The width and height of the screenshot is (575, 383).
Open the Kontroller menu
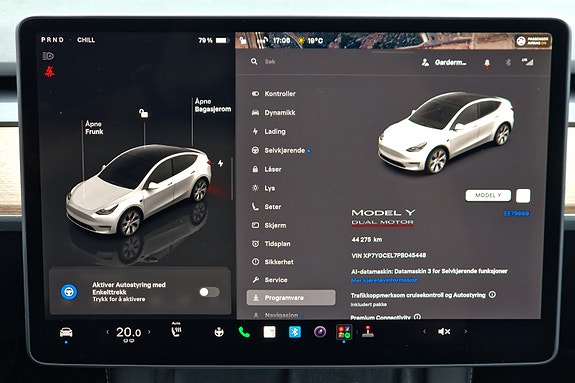click(273, 94)
